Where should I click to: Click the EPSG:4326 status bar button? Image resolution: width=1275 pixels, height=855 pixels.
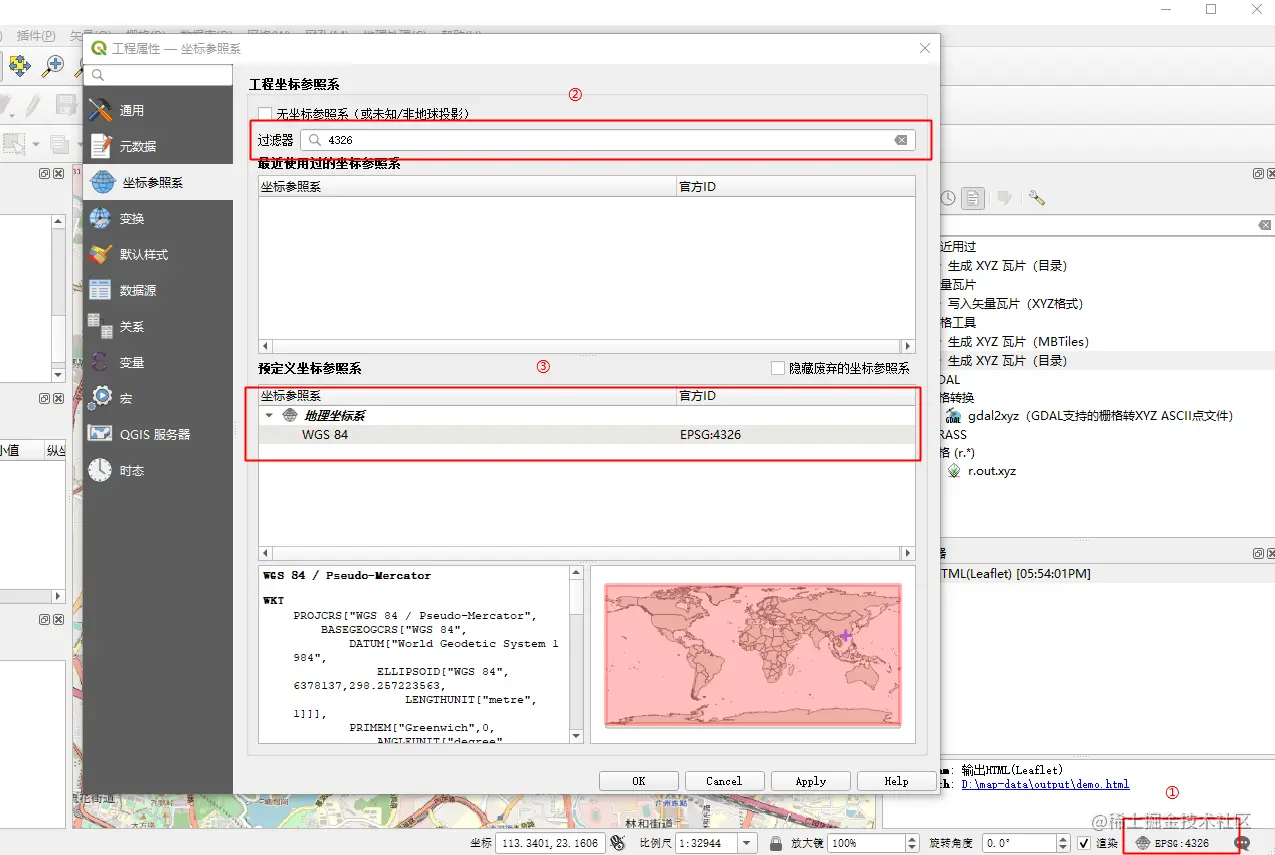tap(1172, 843)
